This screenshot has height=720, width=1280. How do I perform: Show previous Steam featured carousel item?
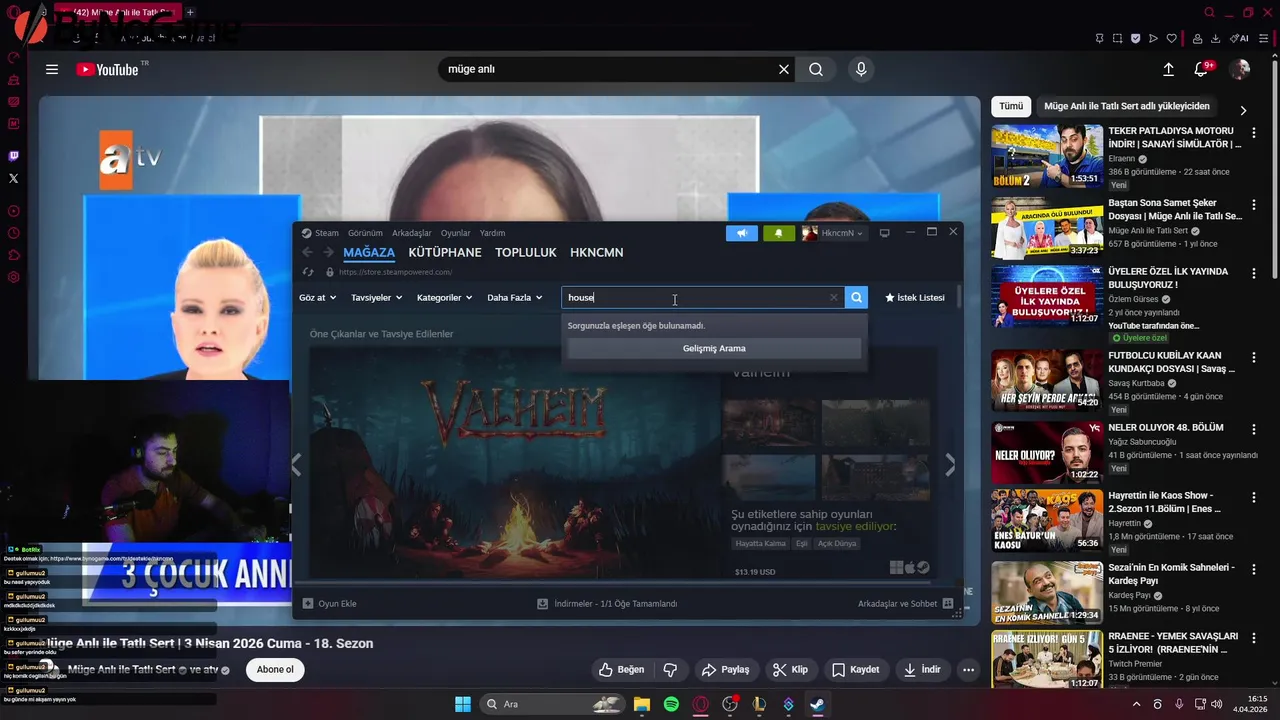click(296, 465)
